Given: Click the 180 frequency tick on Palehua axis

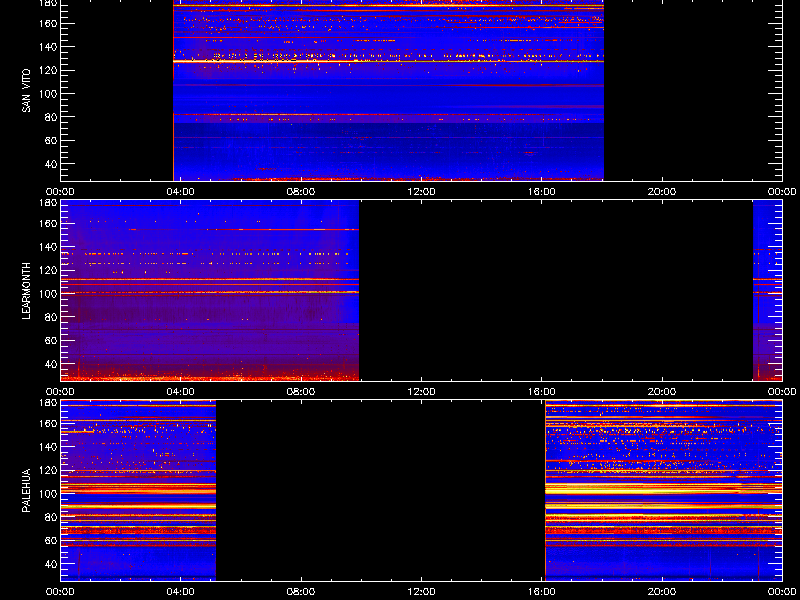Looking at the screenshot, I should [x=49, y=403].
